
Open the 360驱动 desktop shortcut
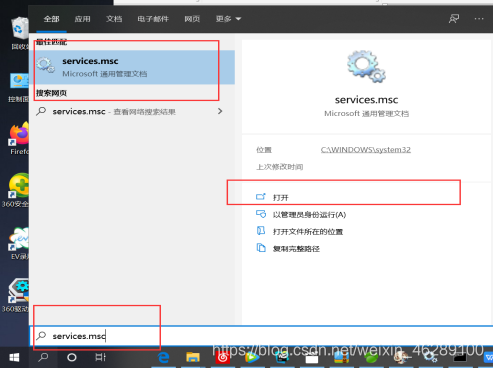point(17,296)
